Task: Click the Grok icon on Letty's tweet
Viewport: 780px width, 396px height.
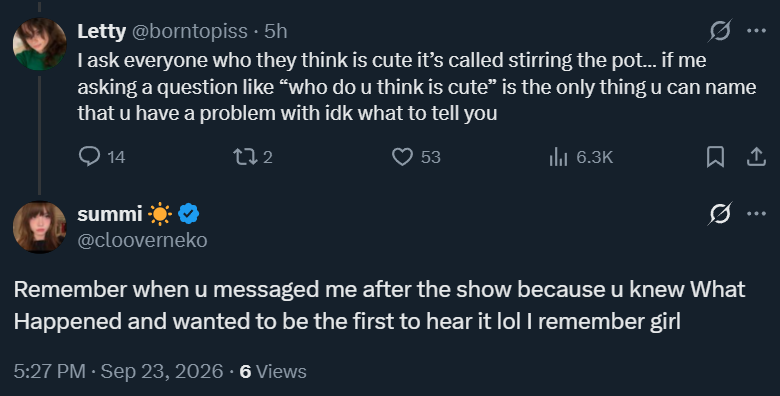Action: pyautogui.click(x=720, y=31)
